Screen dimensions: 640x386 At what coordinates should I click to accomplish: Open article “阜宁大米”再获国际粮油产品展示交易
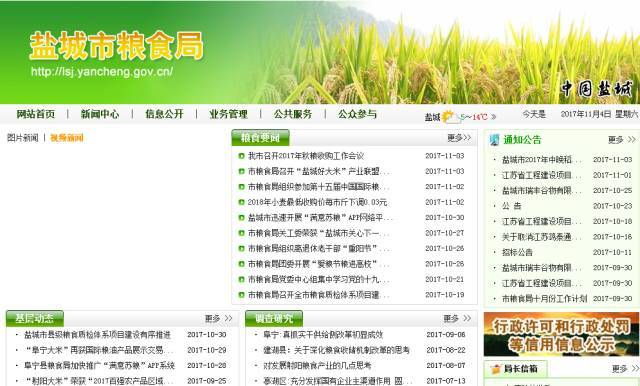[x=98, y=350]
